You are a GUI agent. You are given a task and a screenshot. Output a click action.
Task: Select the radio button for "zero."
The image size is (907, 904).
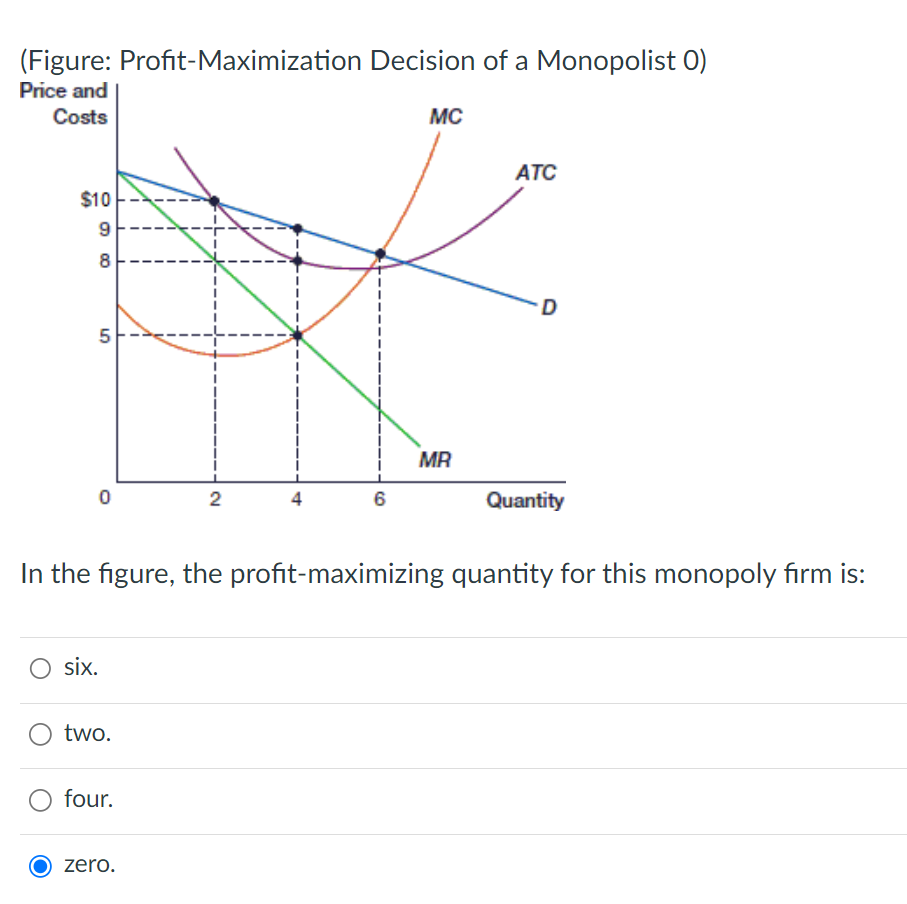click(x=39, y=865)
